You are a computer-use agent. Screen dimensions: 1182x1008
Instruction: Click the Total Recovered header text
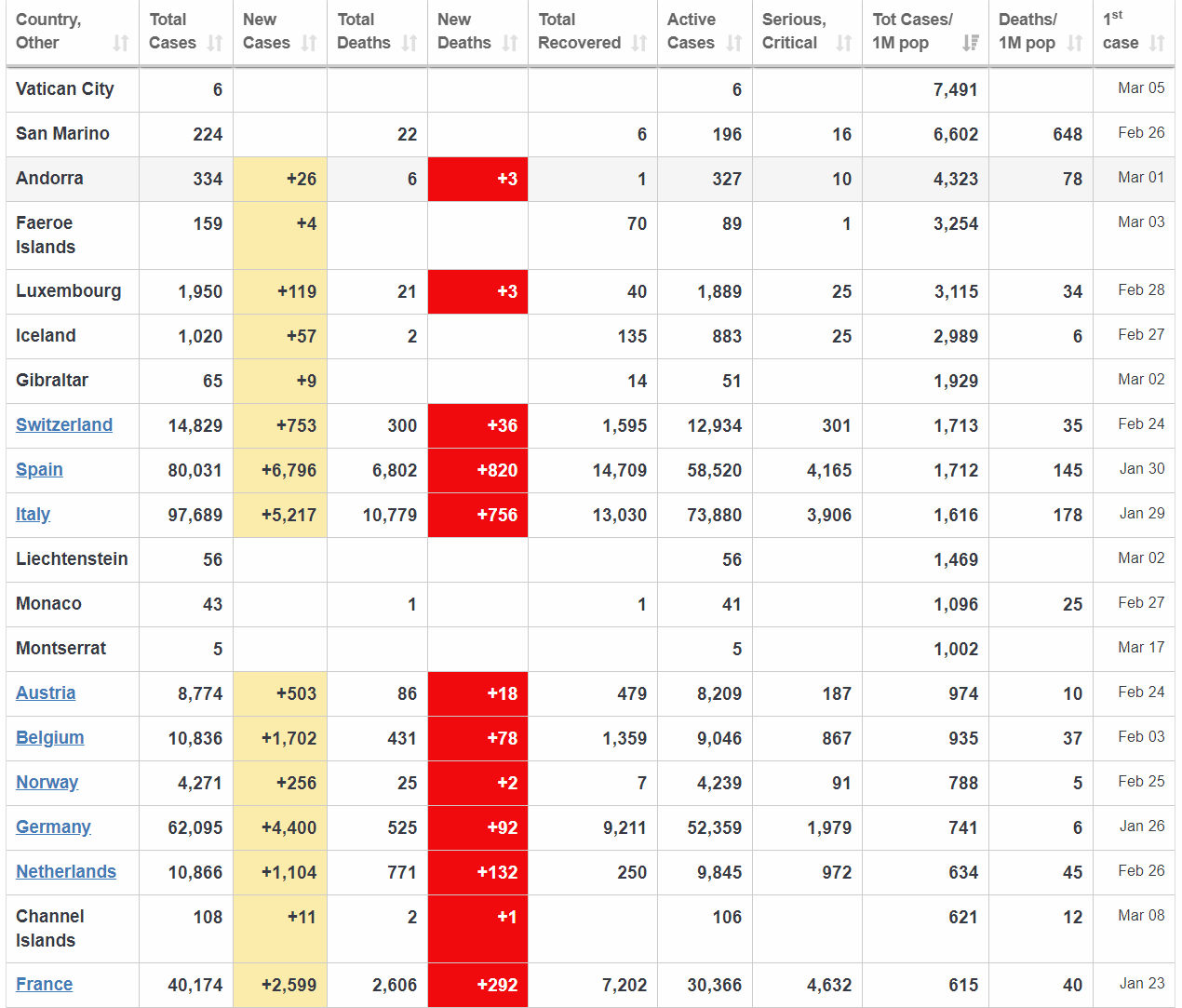[579, 31]
